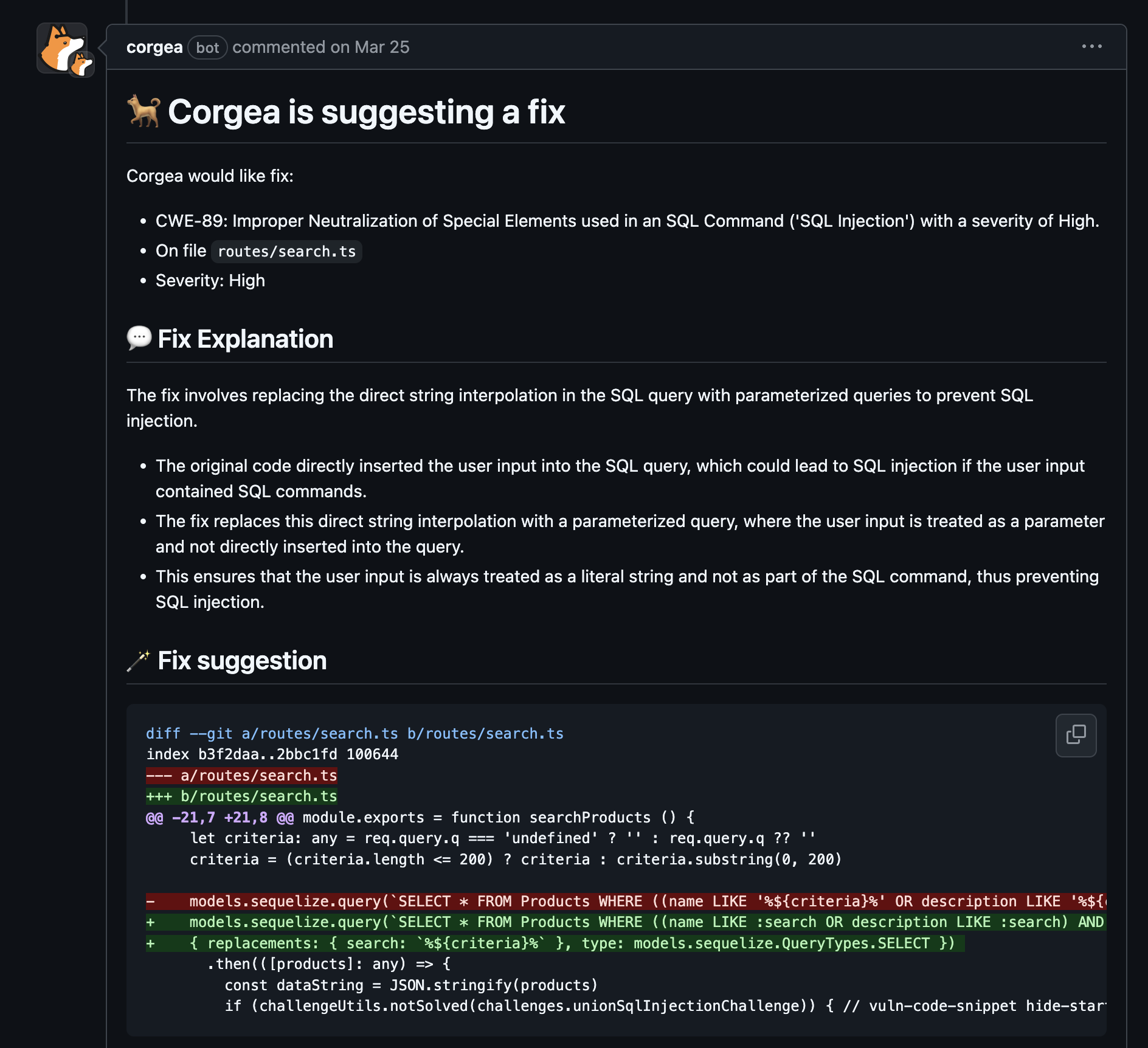Copy the diff code block contents

[1076, 735]
